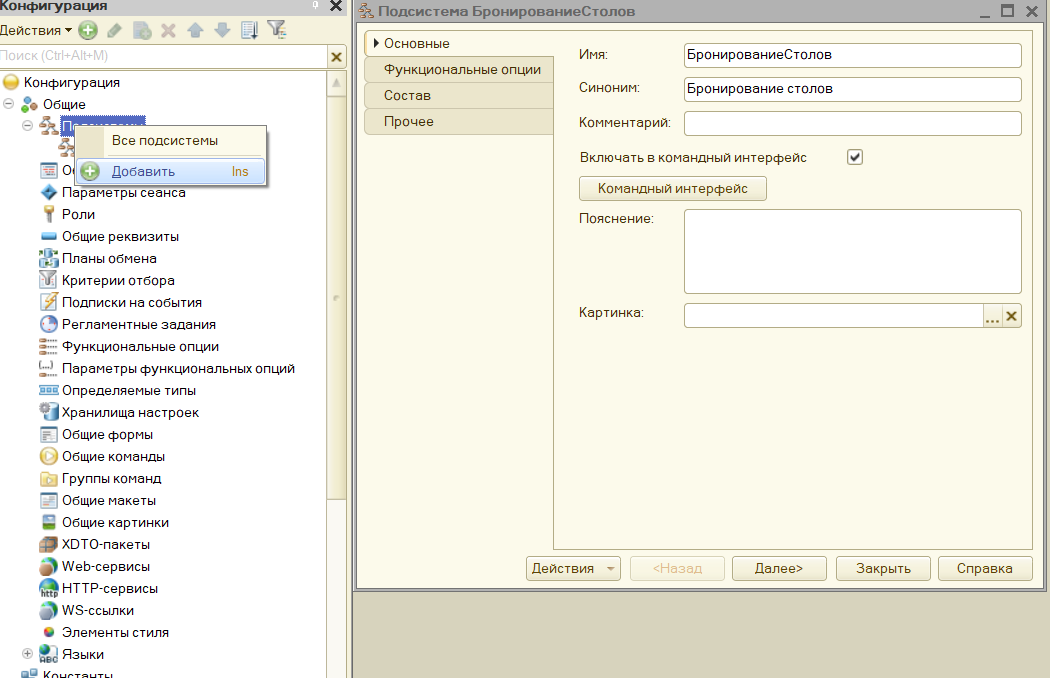Open the Действия dropdown at the bottom of the subsystem window
Viewport: 1050px width, 678px height.
pos(573,568)
